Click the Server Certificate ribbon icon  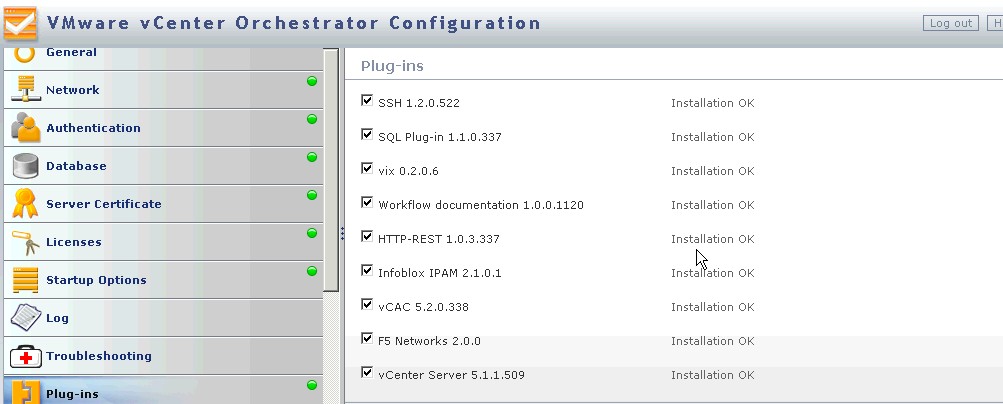(x=25, y=204)
